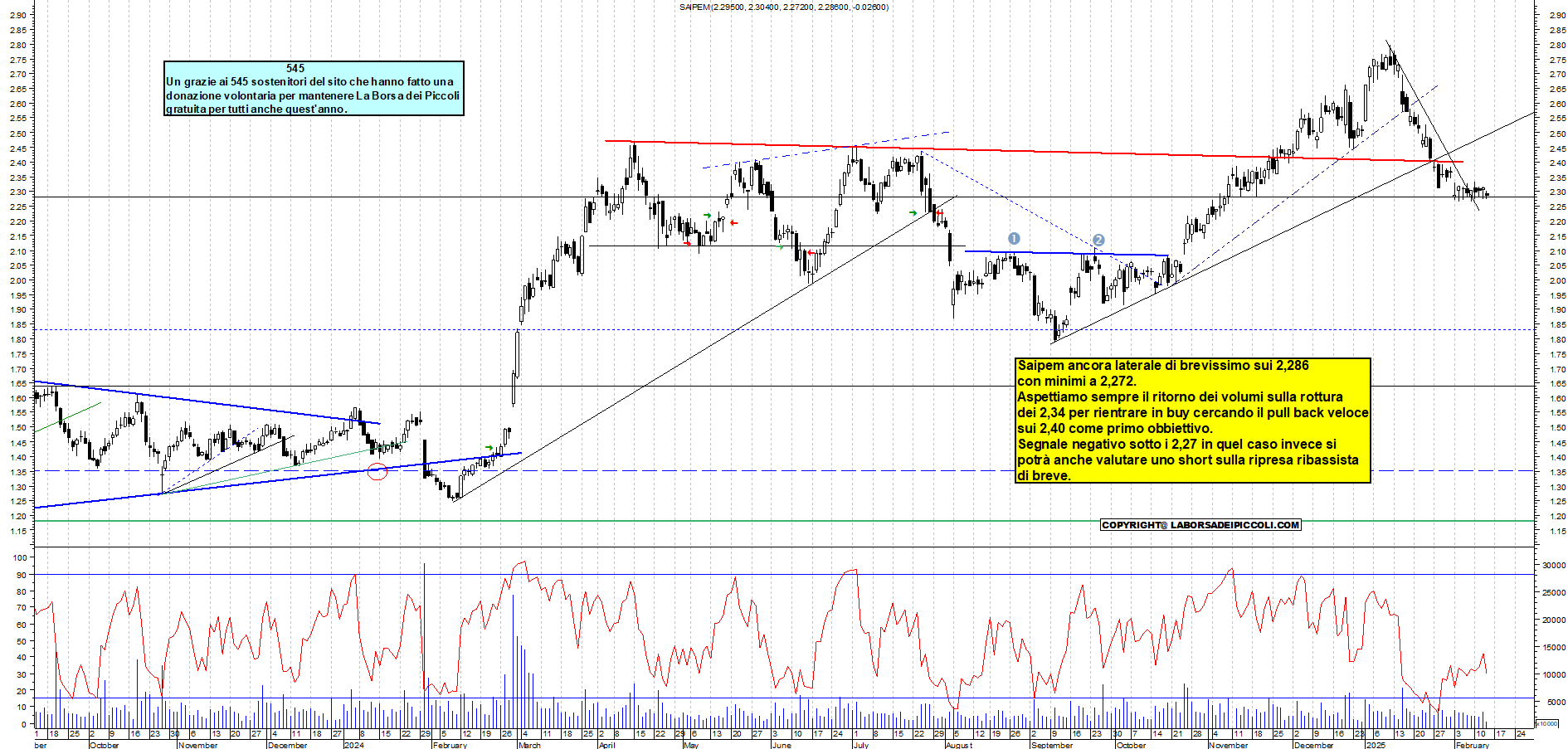Viewport: 1568px width, 749px height.
Task: Click the 'di breve.' last commentary line
Action: (1044, 475)
